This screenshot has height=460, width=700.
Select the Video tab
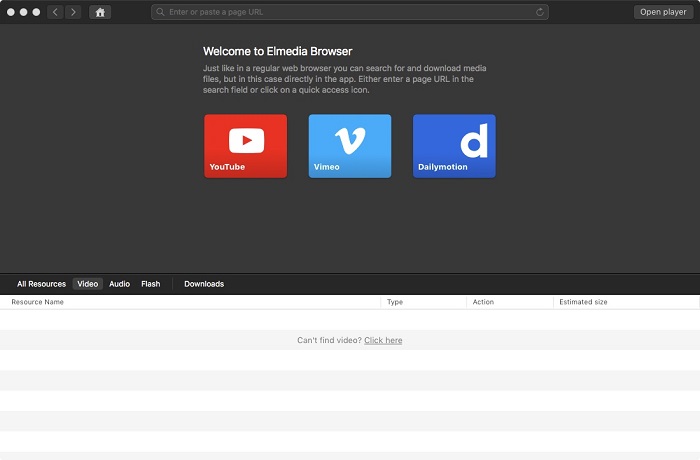88,284
